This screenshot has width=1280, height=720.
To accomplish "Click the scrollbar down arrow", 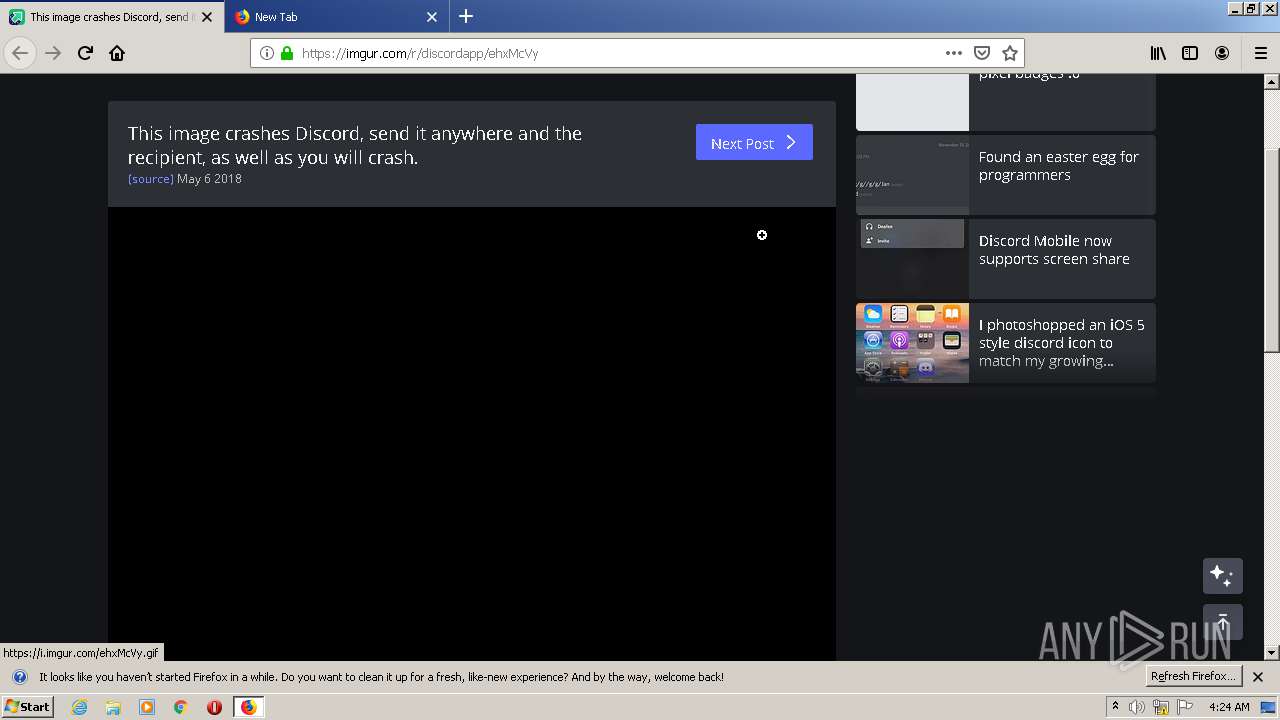I will [x=1272, y=653].
